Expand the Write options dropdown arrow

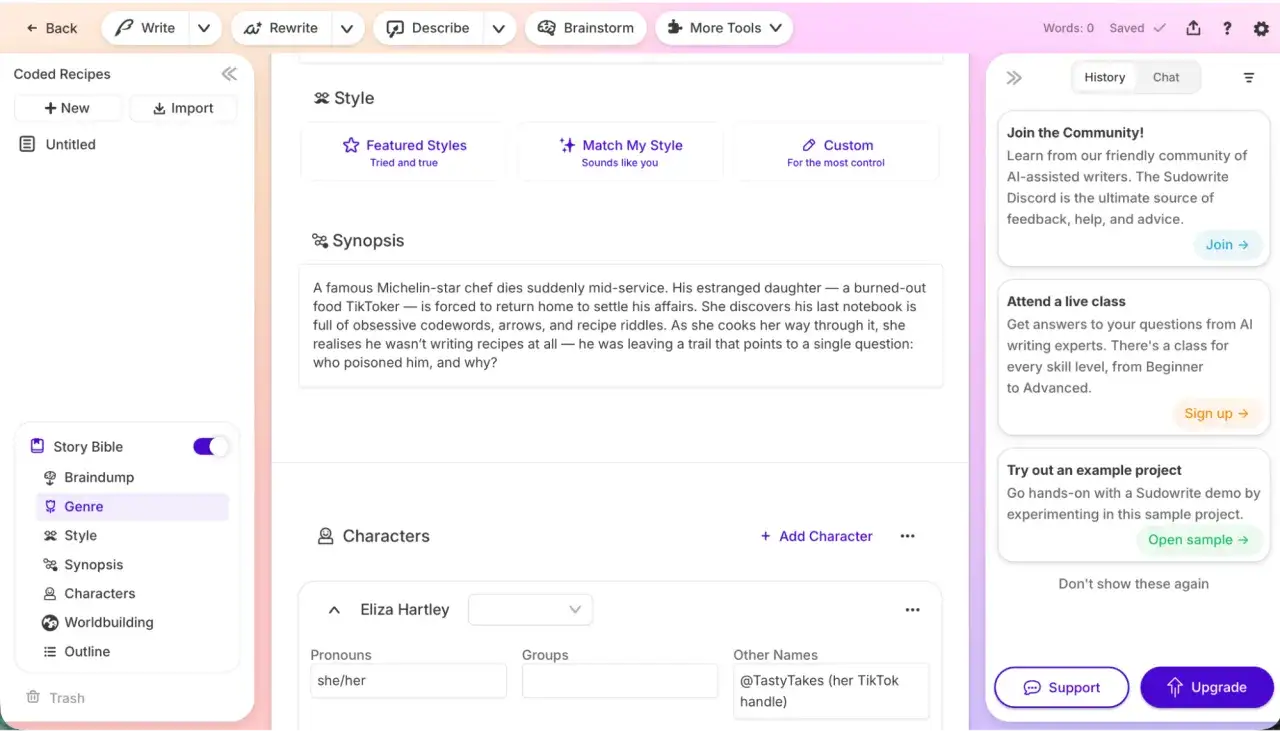(x=204, y=28)
